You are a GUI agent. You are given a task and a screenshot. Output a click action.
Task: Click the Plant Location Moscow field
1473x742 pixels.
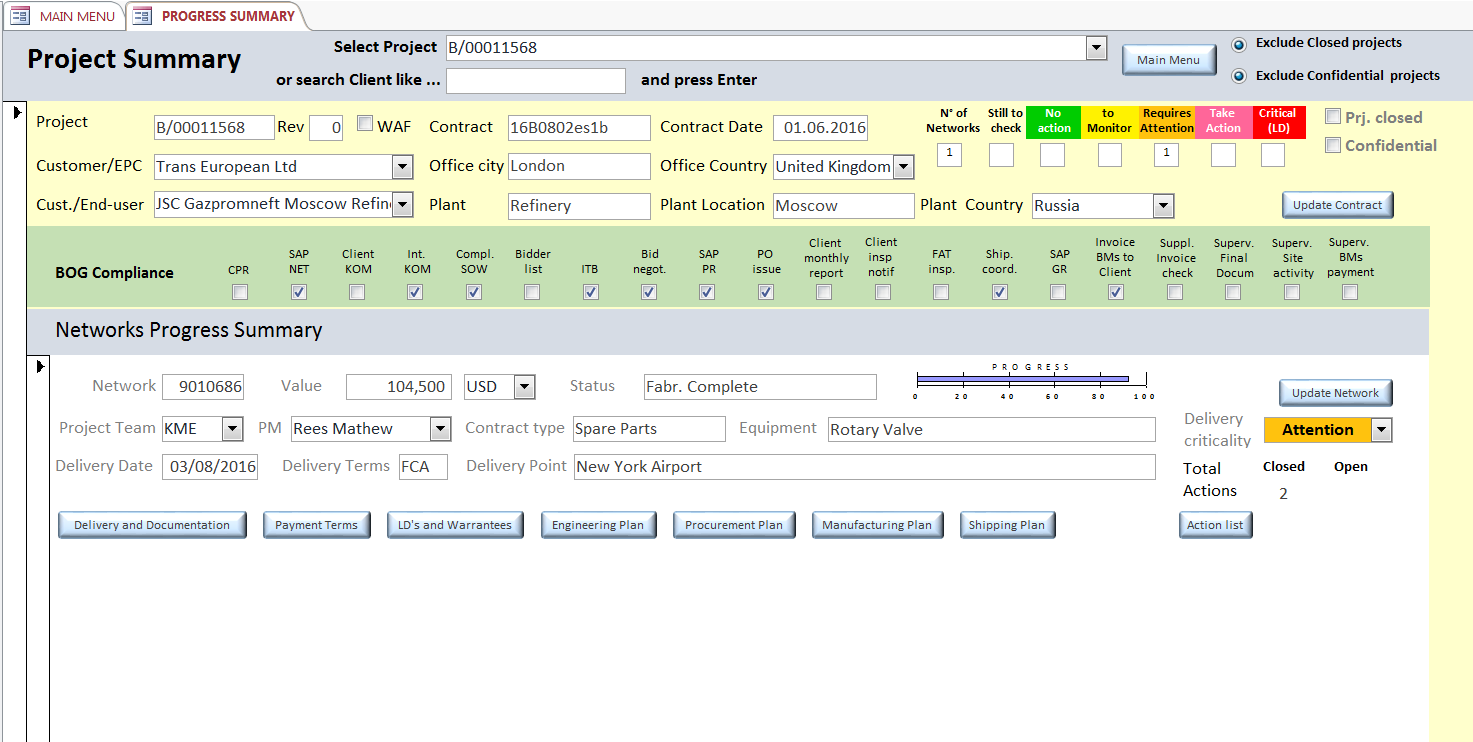pos(843,206)
